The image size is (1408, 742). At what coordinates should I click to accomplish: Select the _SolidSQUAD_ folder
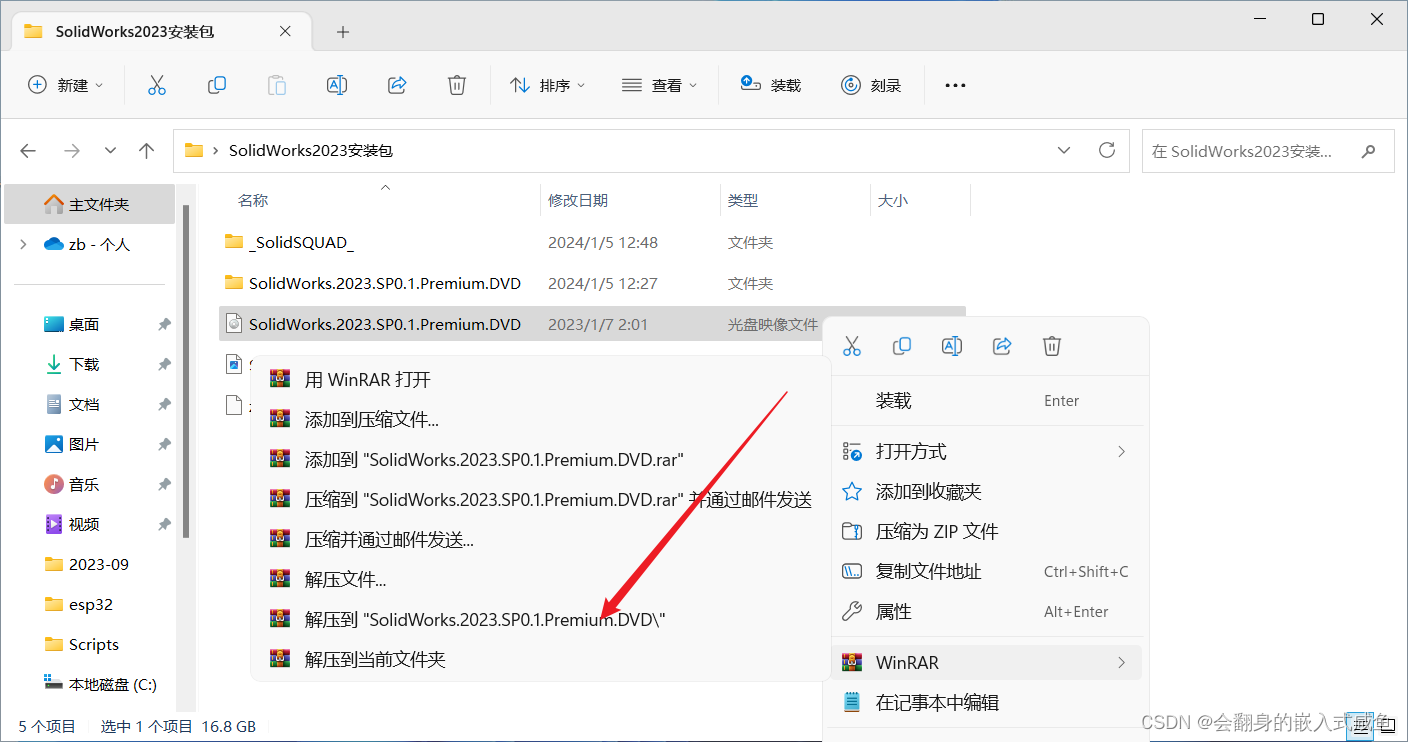(592, 242)
